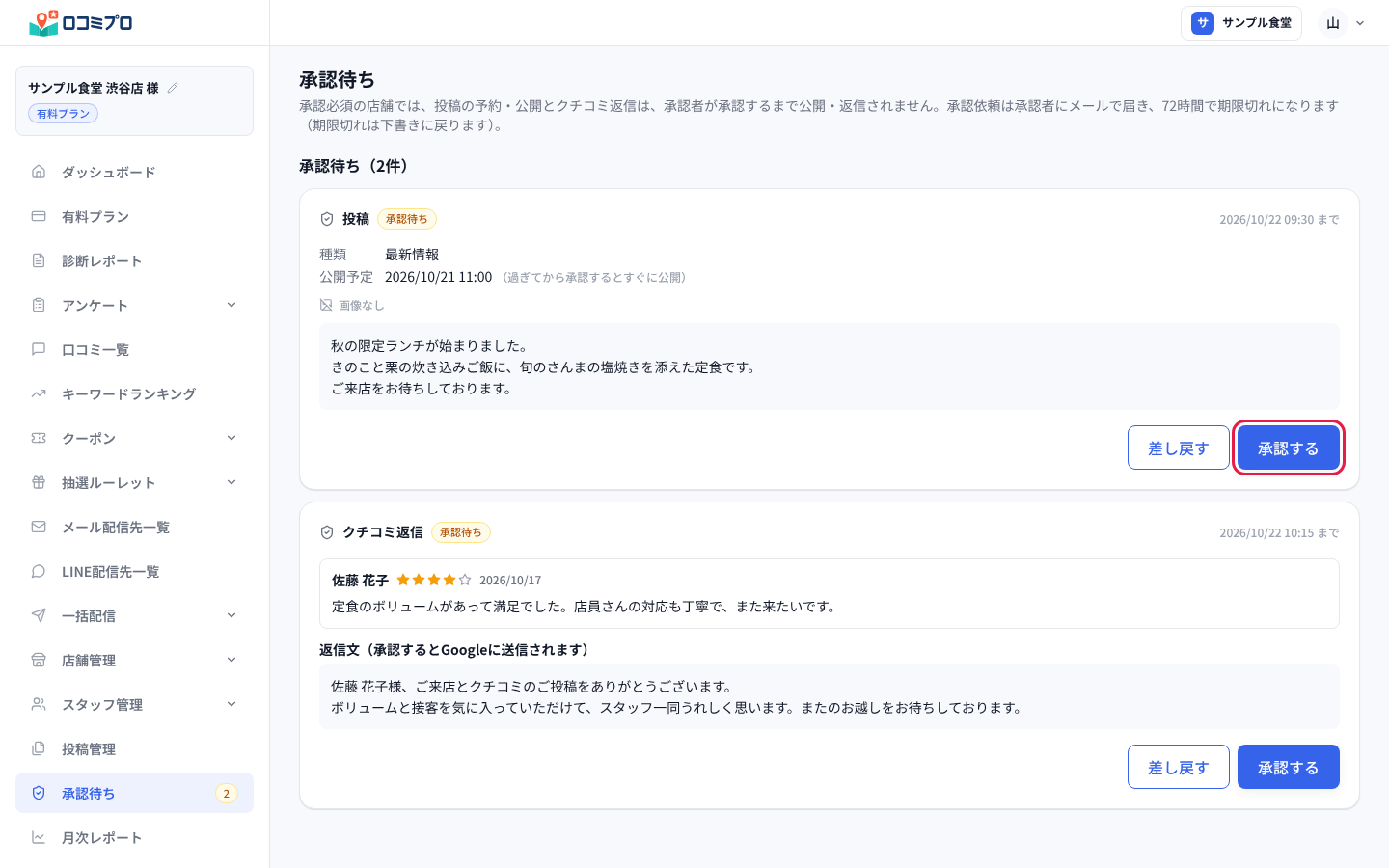Image resolution: width=1389 pixels, height=868 pixels.
Task: Click the 画像なし label in the 投稿 card
Action: point(352,305)
